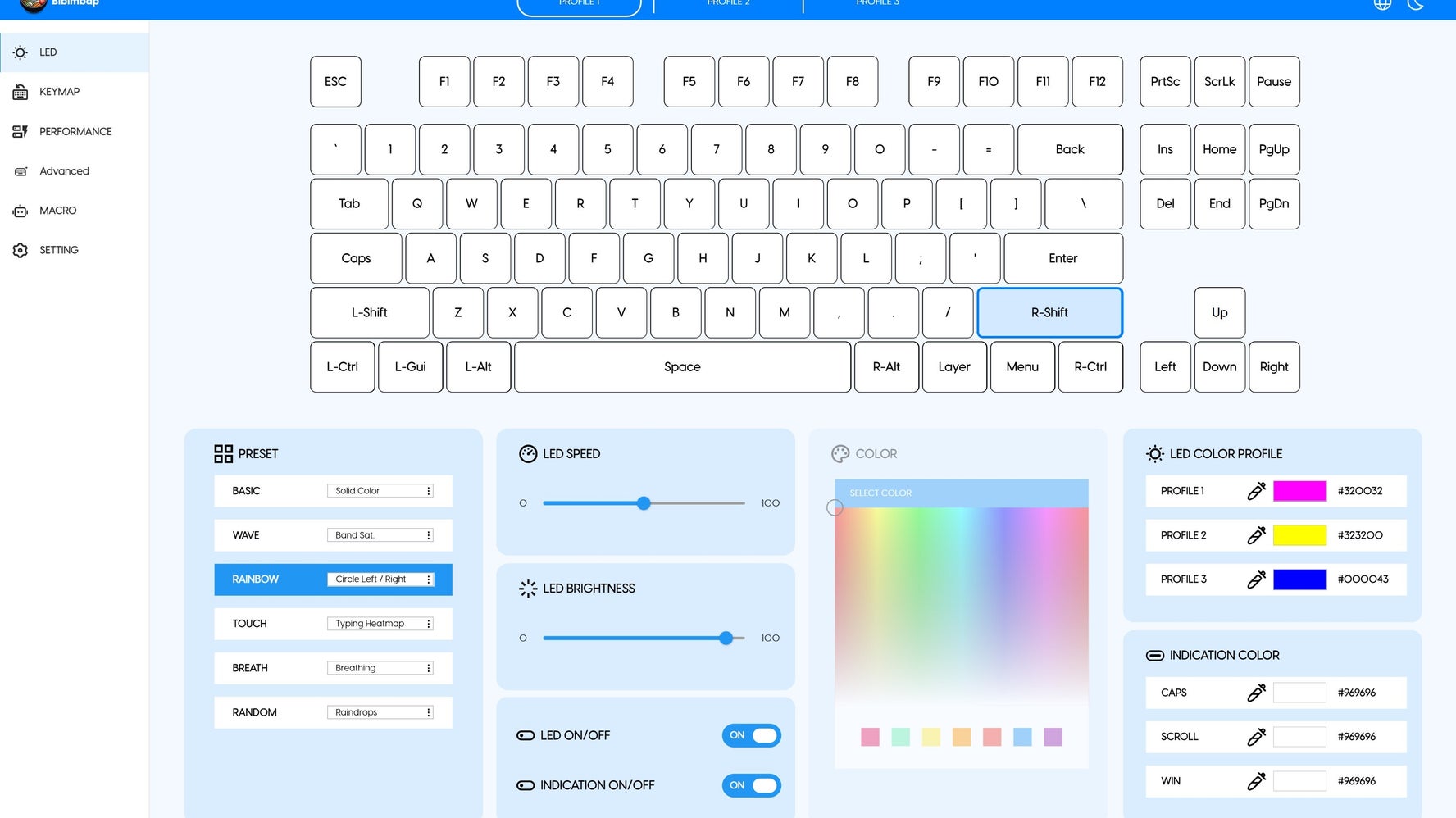1456x818 pixels.
Task: Pick color with PROFILE 3 eyedropper
Action: 1256,579
